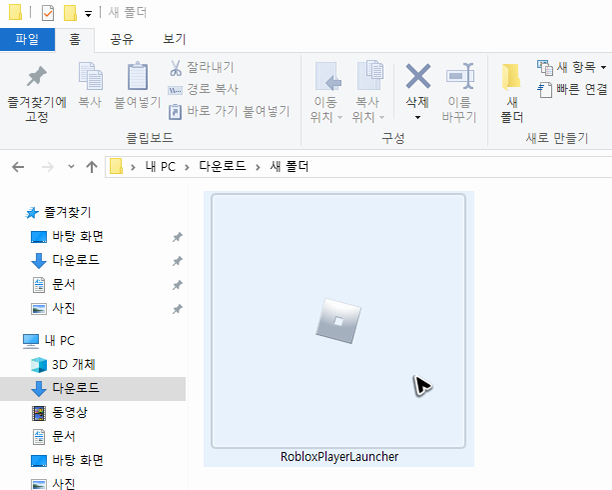Screen dimensions: 612x490
Task: Click the Up one level arrow
Action: point(92,167)
